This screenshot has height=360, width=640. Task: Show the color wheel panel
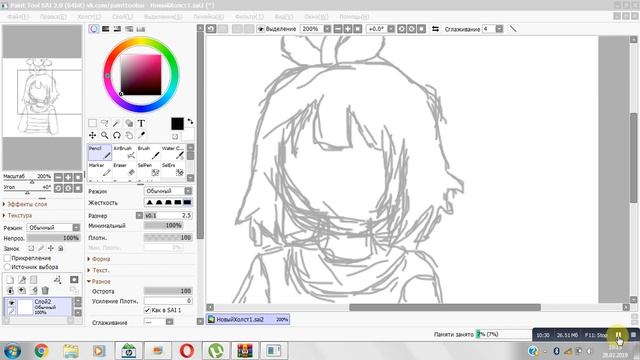pyautogui.click(x=94, y=29)
